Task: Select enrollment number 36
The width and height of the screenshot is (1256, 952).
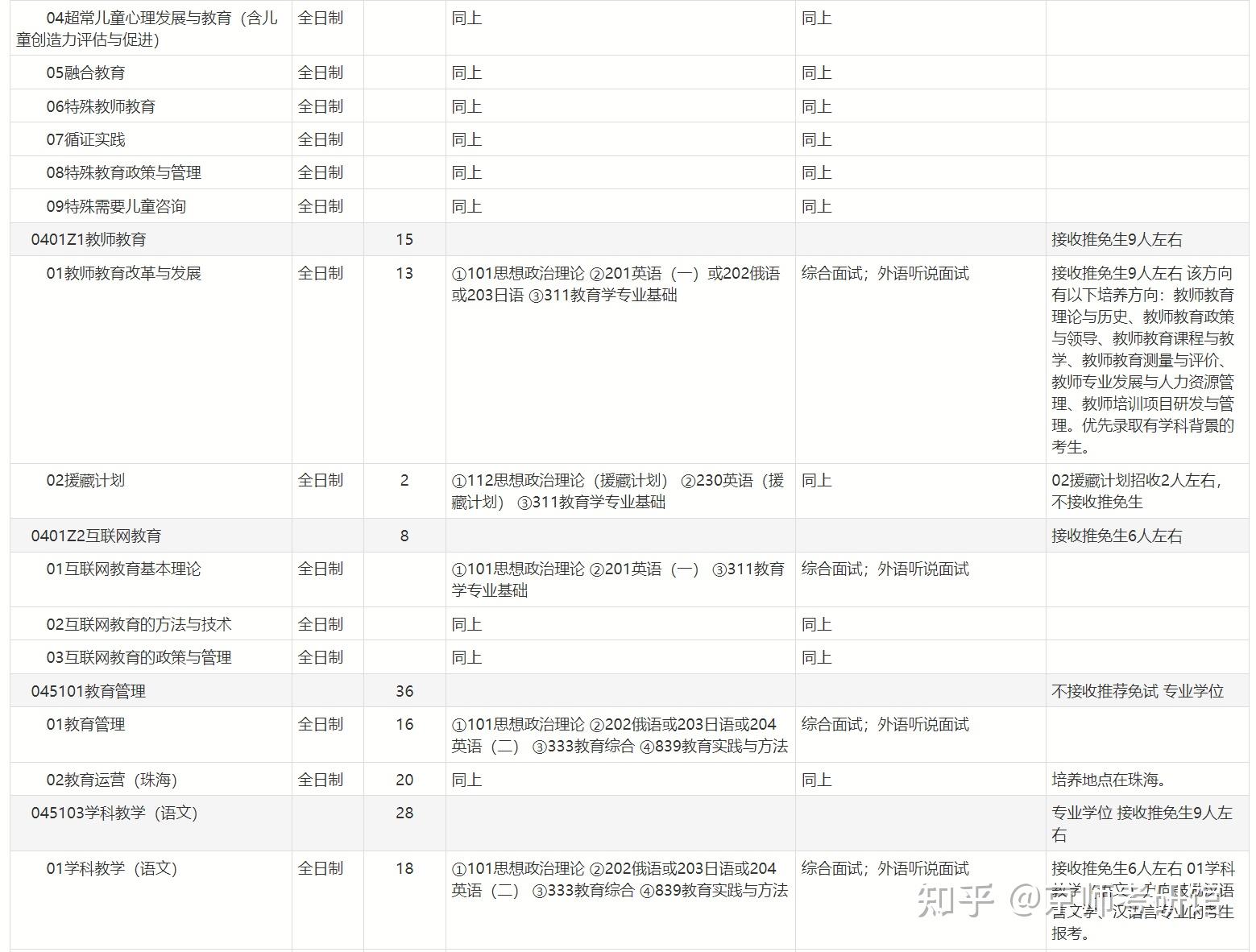Action: [x=404, y=691]
